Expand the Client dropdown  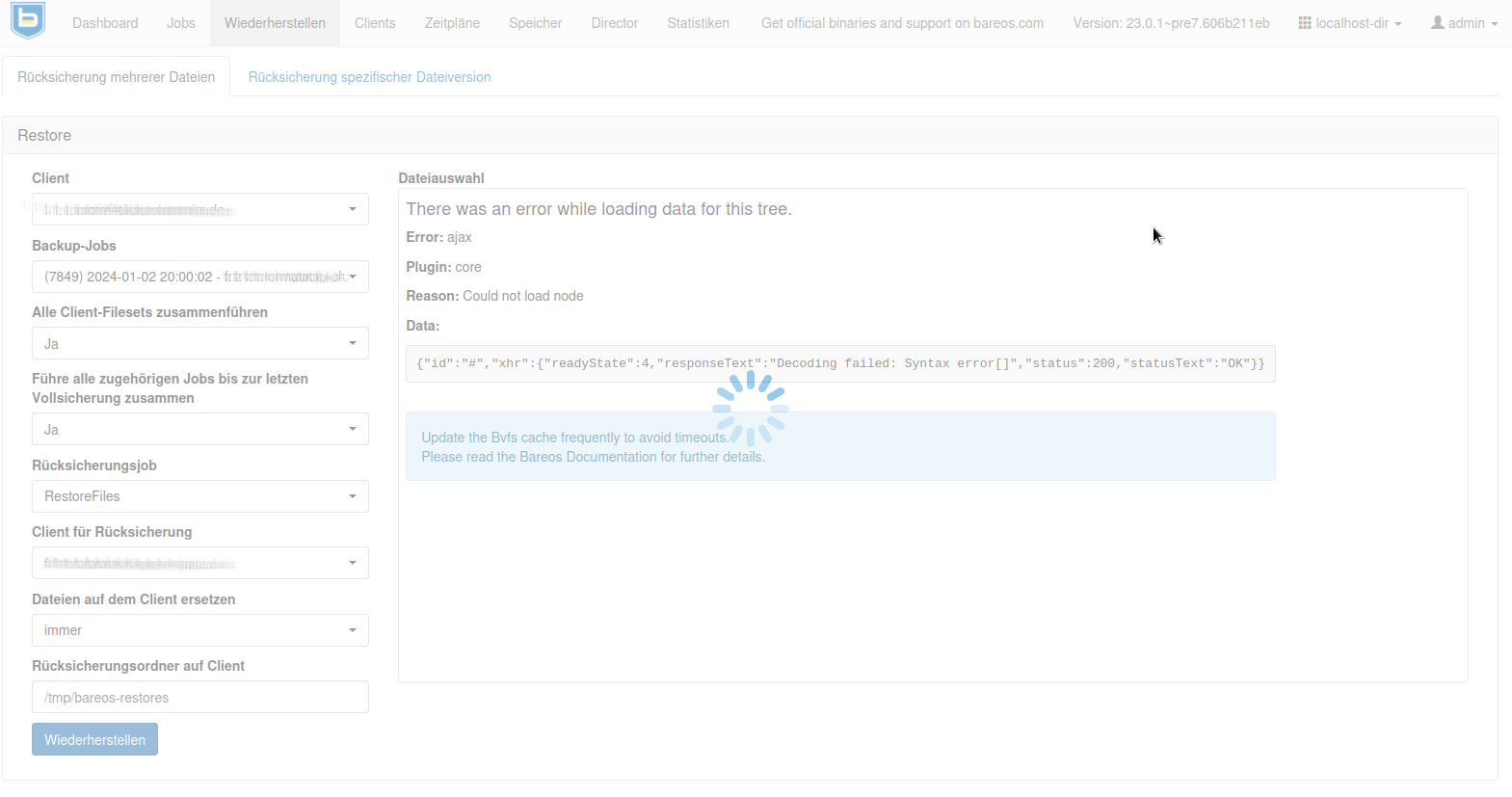click(199, 209)
